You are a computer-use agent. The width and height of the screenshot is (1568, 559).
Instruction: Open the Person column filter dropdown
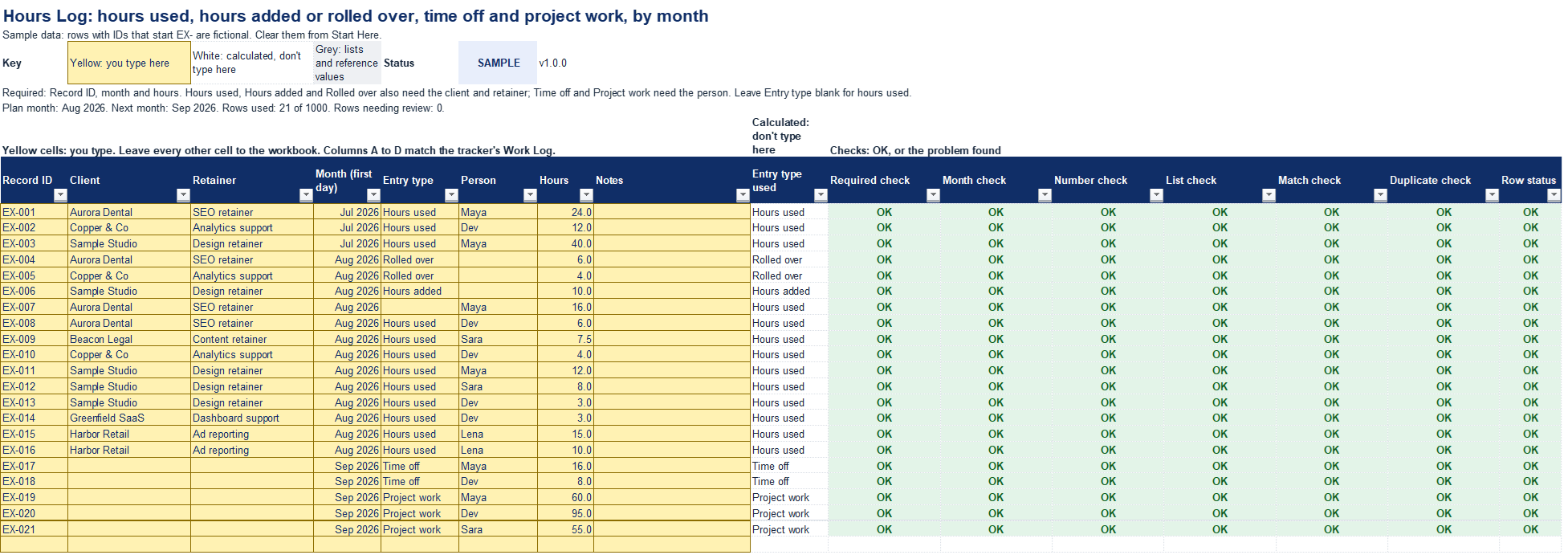pos(530,195)
